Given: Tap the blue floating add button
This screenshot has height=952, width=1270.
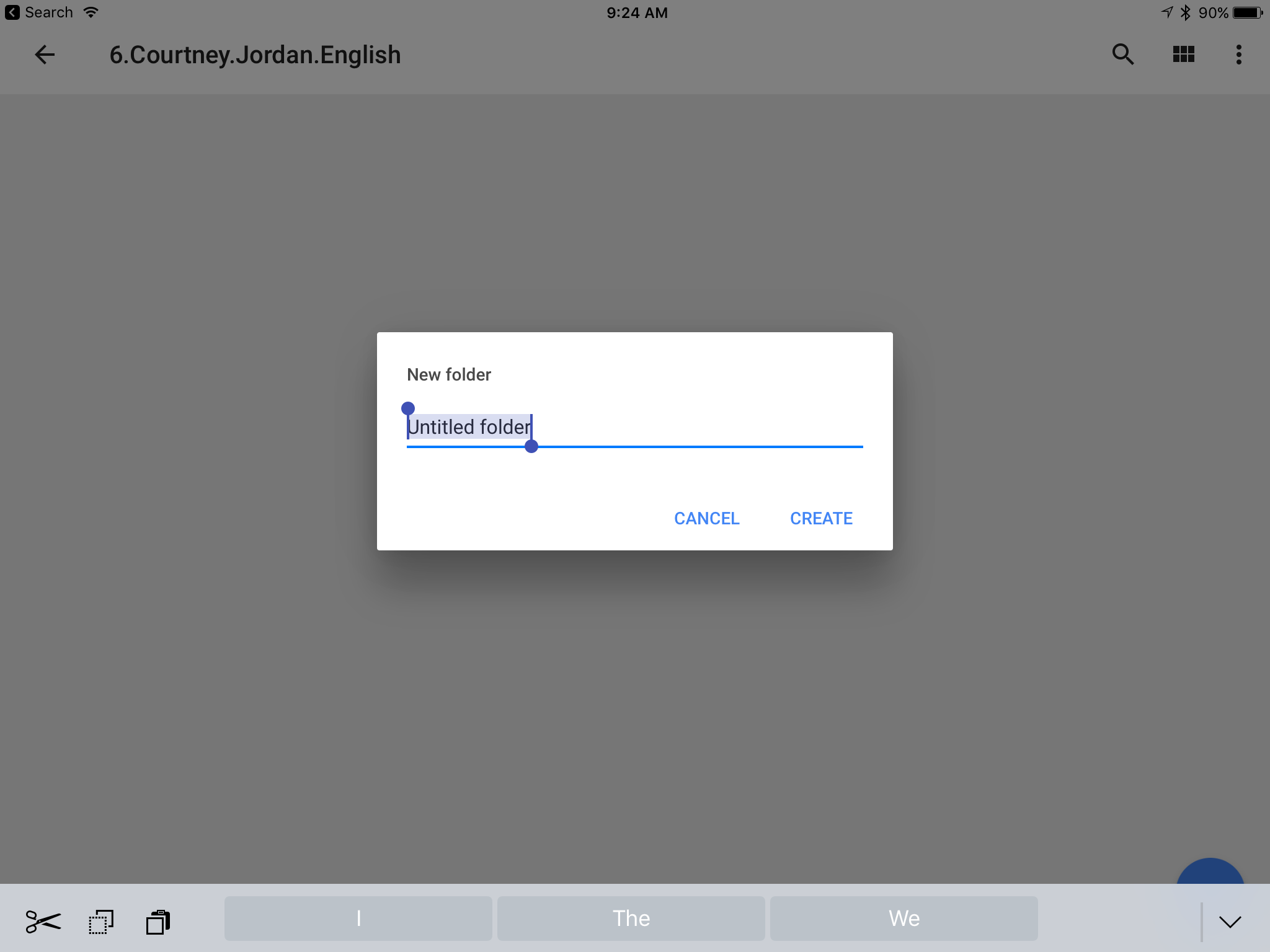Looking at the screenshot, I should (1210, 873).
